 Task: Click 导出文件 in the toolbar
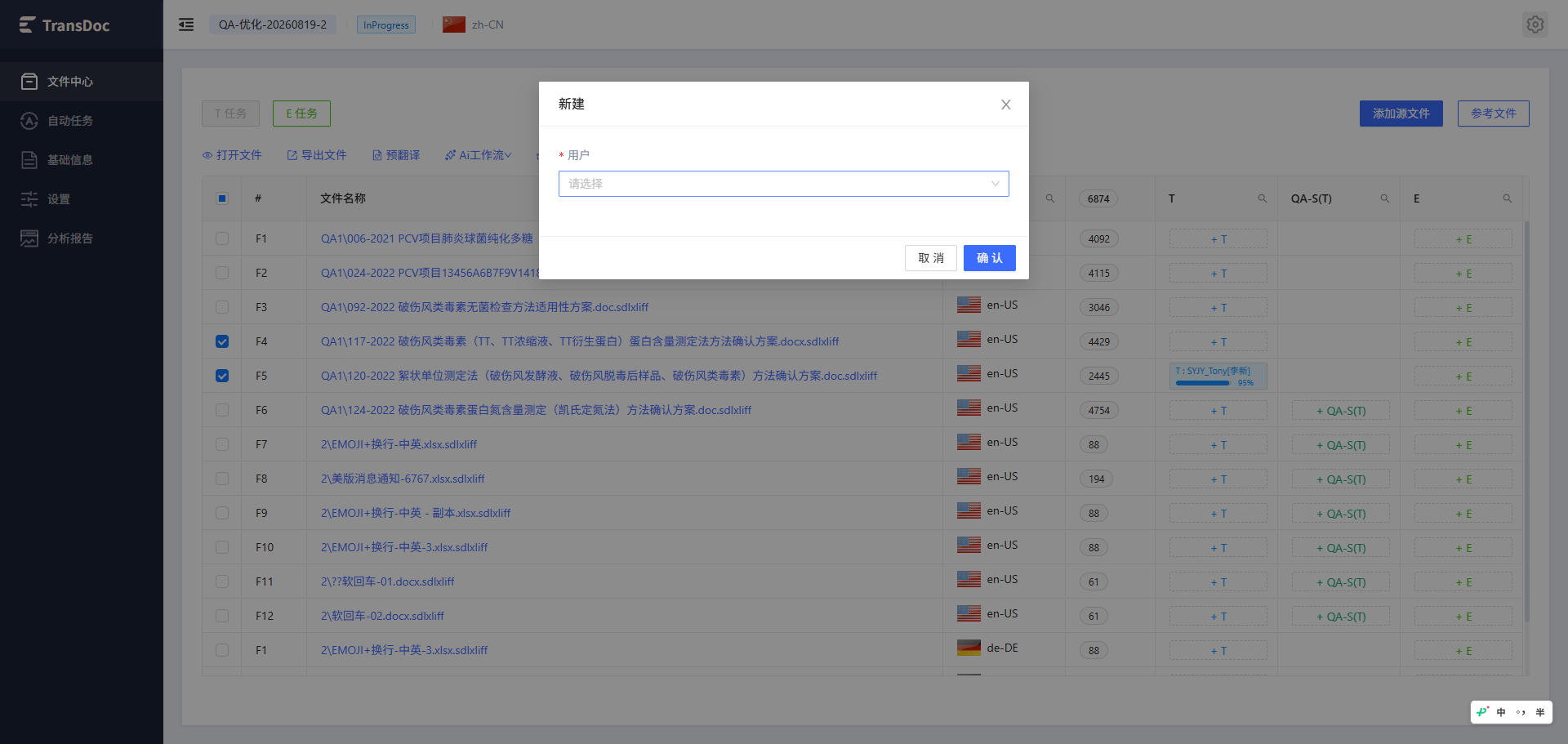tap(317, 155)
